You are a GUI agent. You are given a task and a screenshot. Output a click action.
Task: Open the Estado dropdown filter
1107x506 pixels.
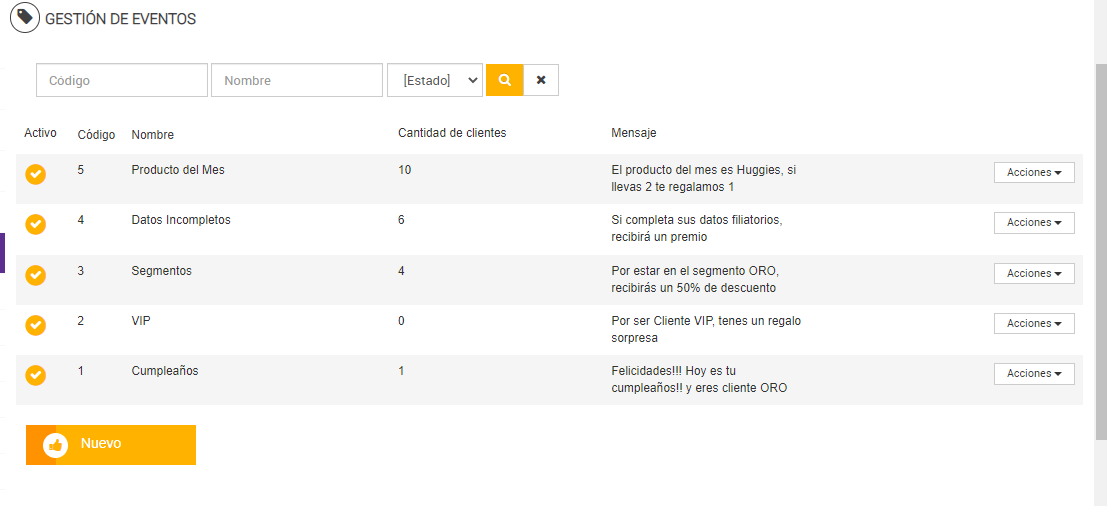435,80
